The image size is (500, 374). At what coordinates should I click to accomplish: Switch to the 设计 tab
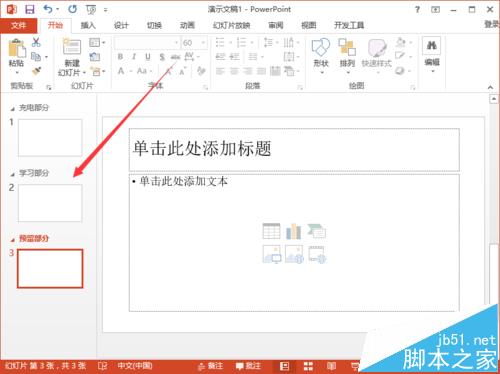(121, 25)
